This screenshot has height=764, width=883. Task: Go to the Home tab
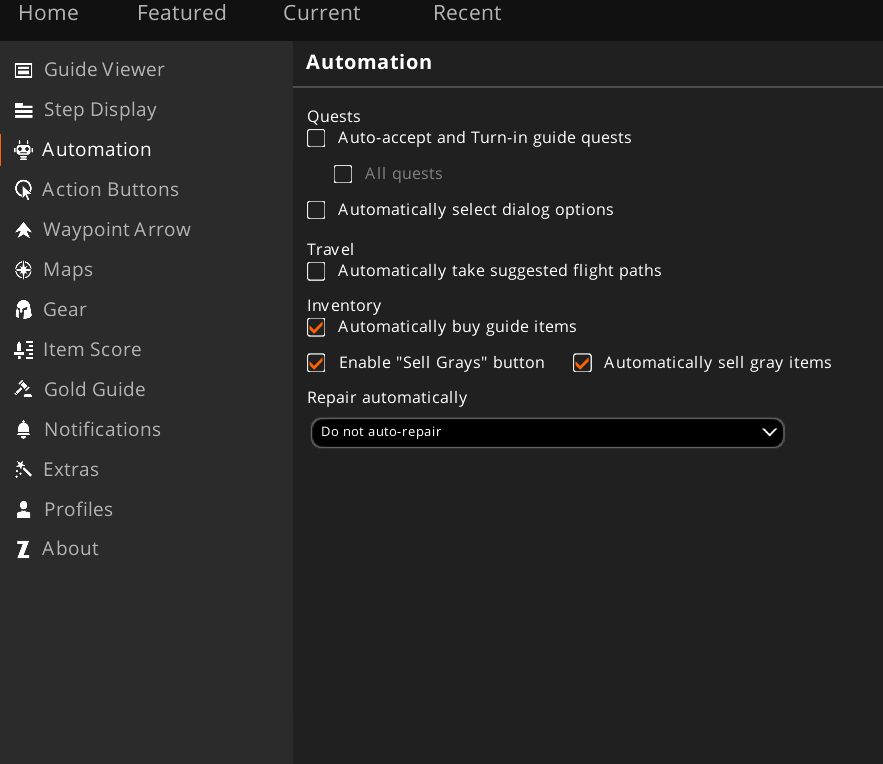[x=48, y=13]
